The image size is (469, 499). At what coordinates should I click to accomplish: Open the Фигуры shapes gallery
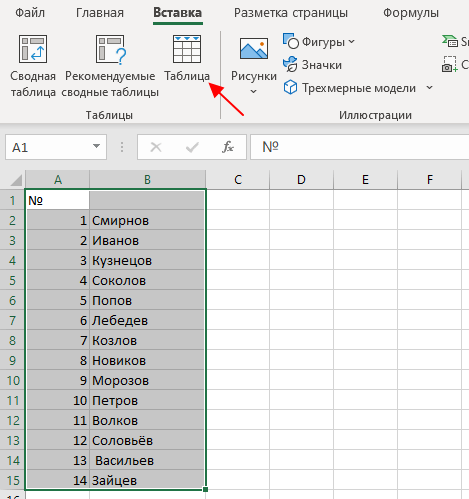tap(319, 42)
